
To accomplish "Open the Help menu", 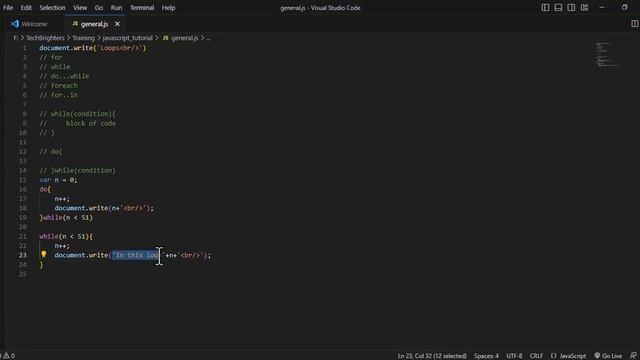I will (x=168, y=8).
